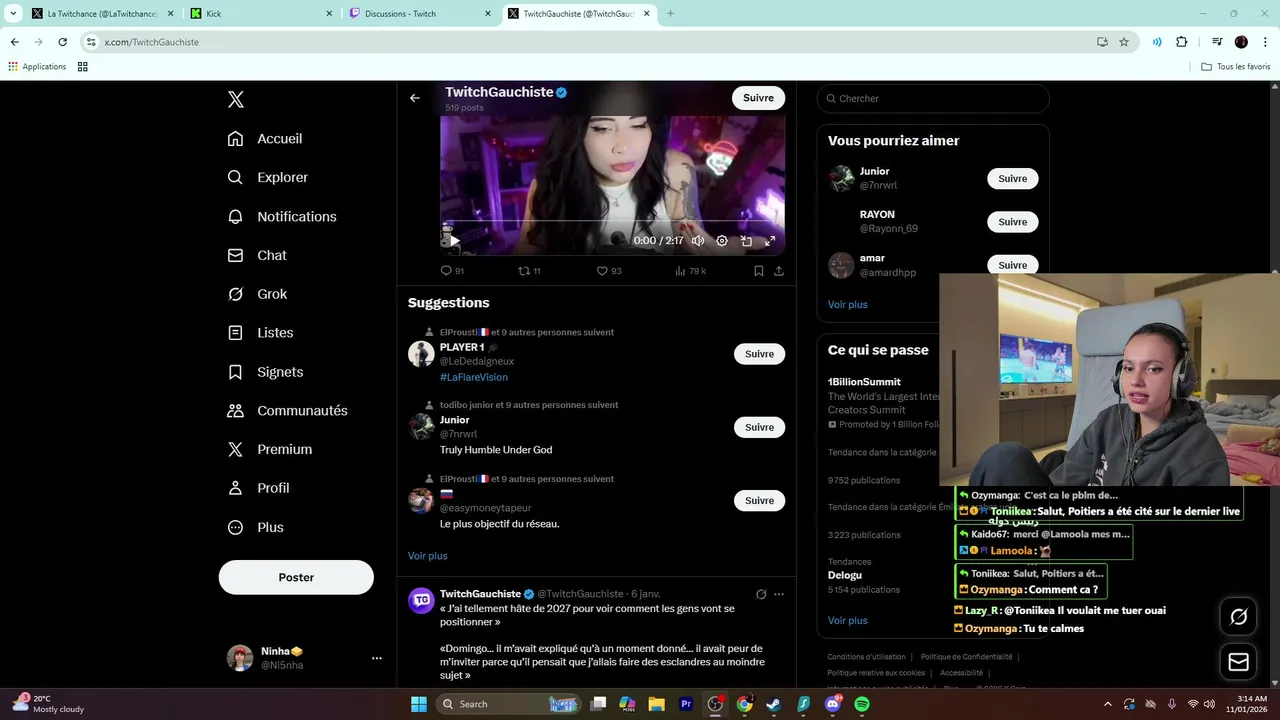This screenshot has height=720, width=1280.
Task: Switch to the Kick browser tab
Action: pyautogui.click(x=262, y=14)
